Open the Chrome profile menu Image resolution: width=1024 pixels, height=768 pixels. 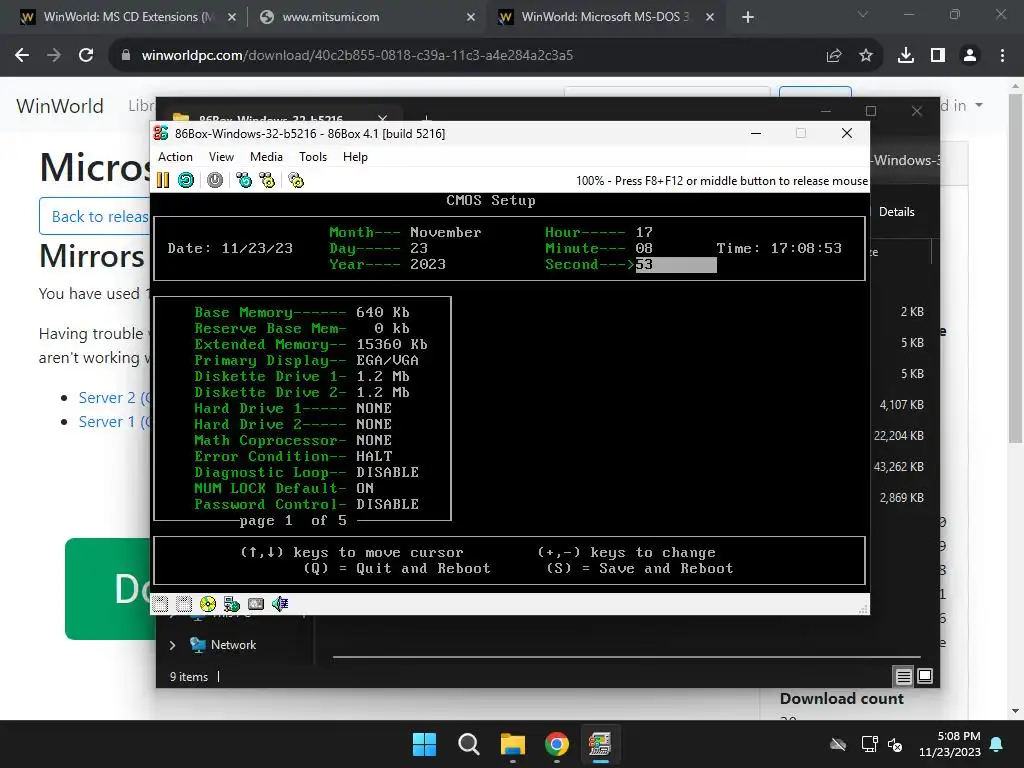point(970,56)
